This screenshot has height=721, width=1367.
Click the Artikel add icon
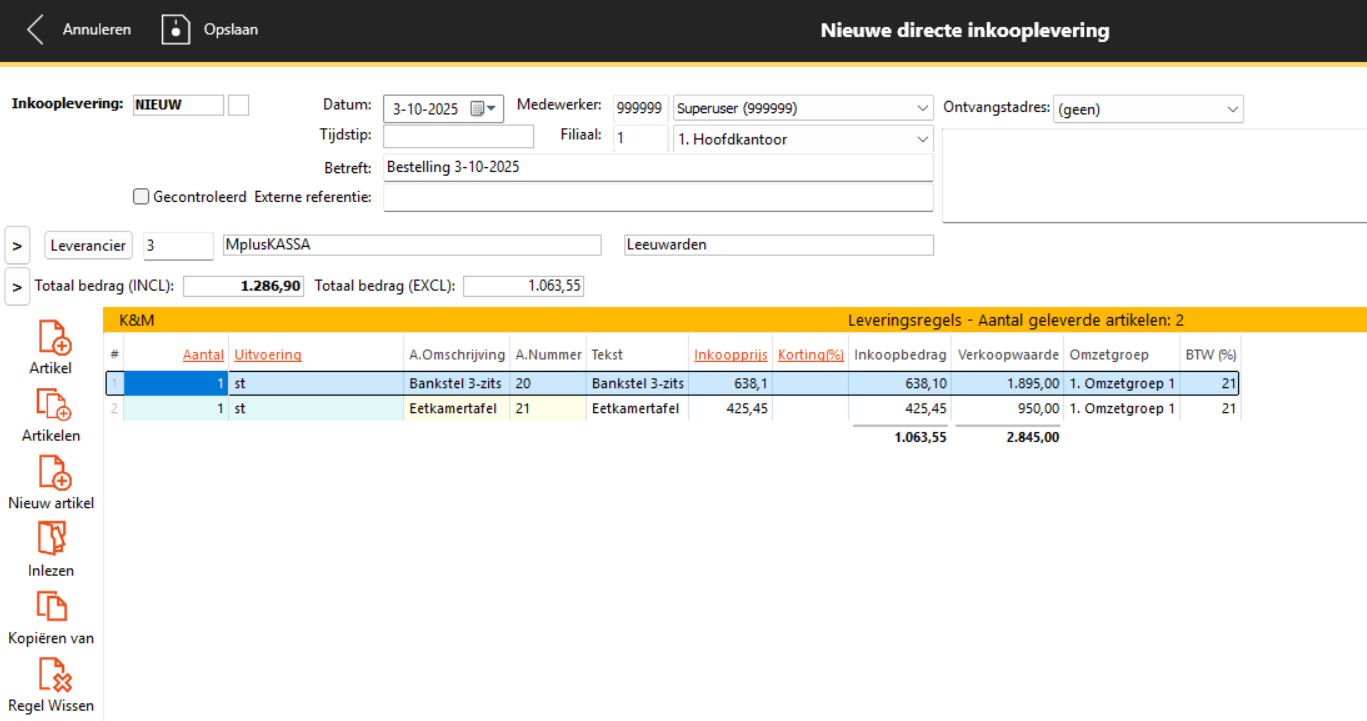pyautogui.click(x=54, y=338)
